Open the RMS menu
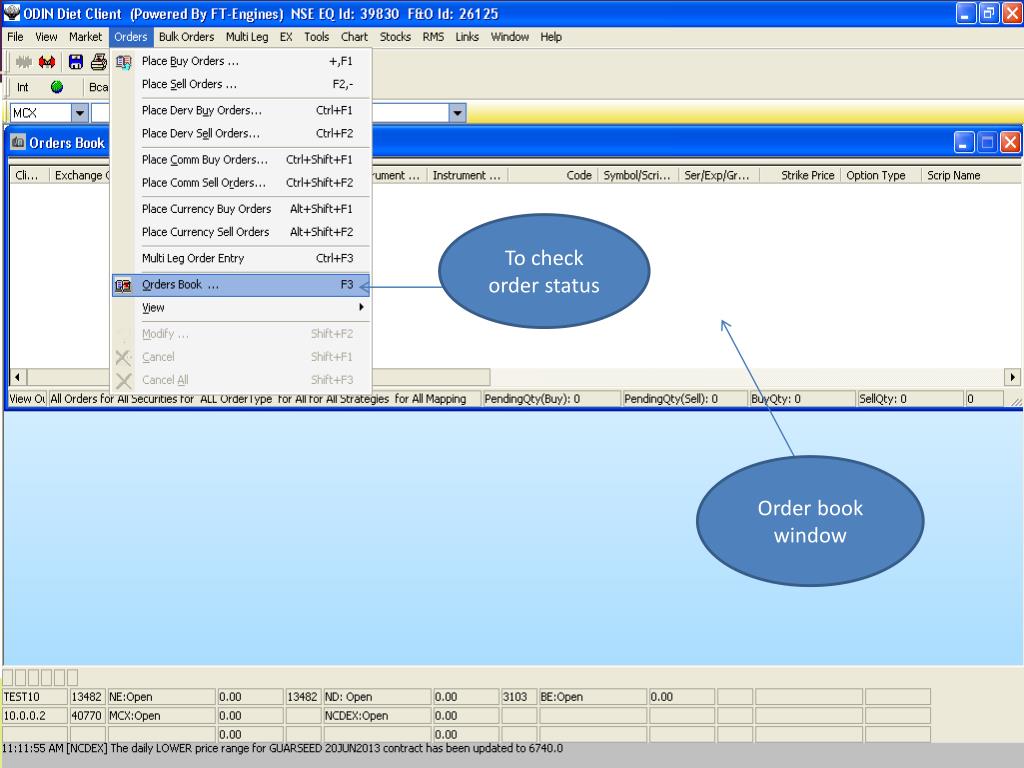1024x768 pixels. click(433, 37)
